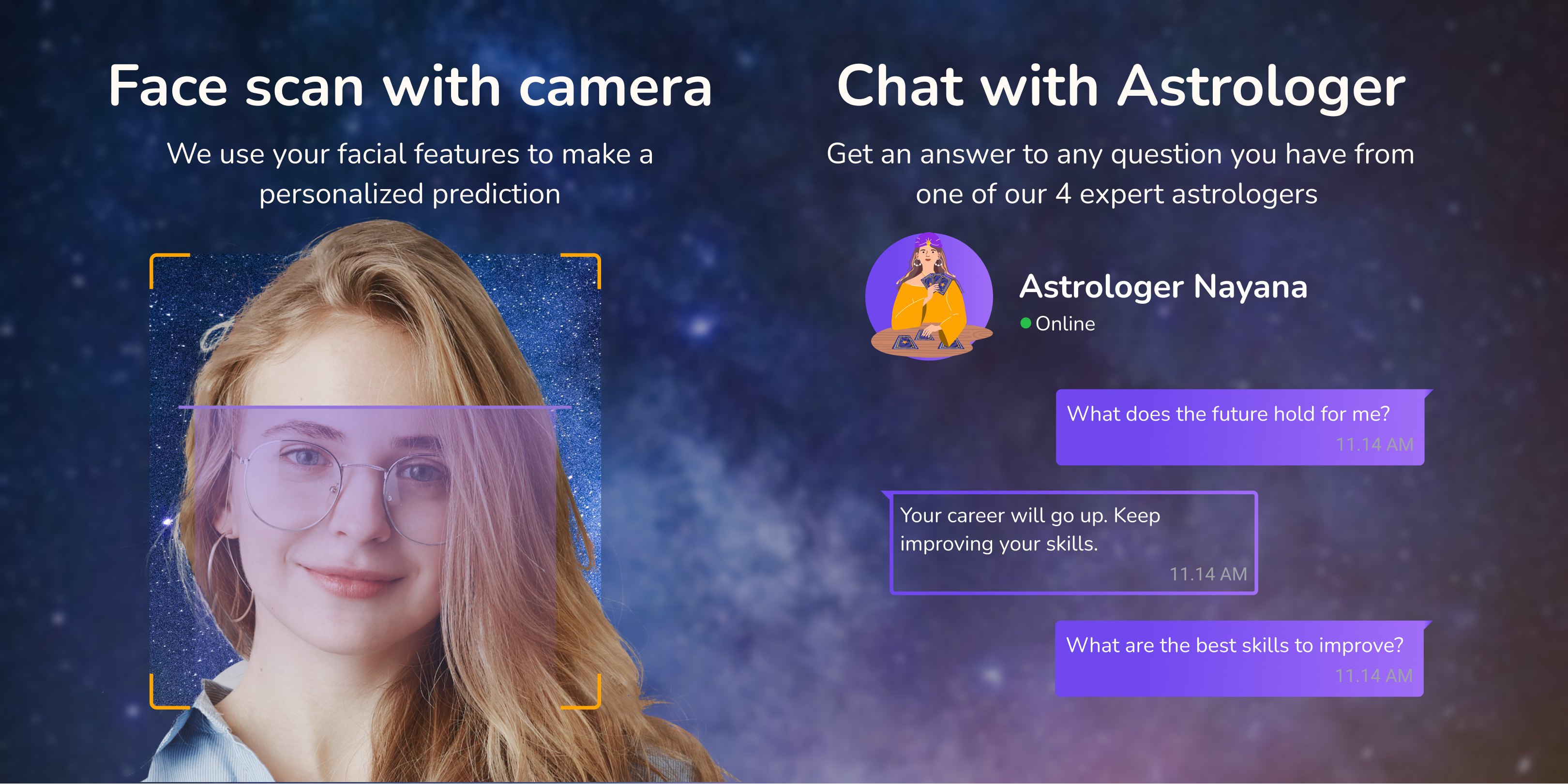
Task: Open the "Your career will go up" reply
Action: tap(1070, 543)
